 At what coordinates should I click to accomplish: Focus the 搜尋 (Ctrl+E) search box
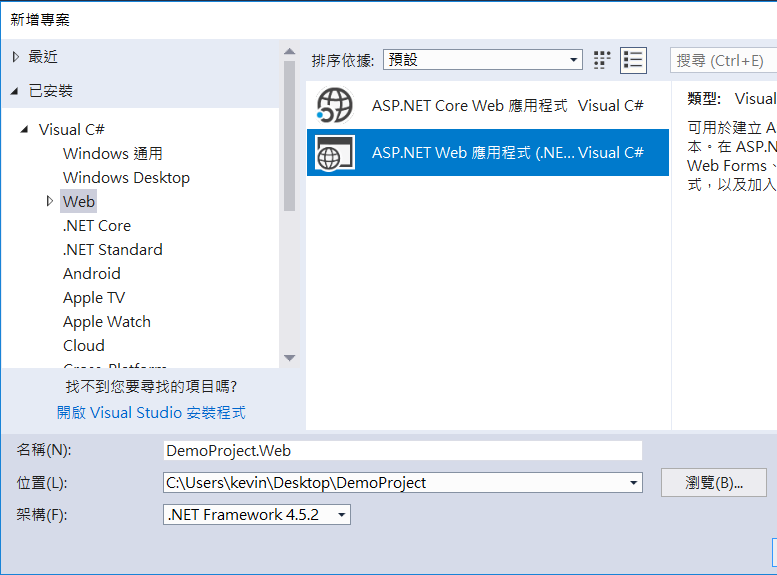[722, 60]
